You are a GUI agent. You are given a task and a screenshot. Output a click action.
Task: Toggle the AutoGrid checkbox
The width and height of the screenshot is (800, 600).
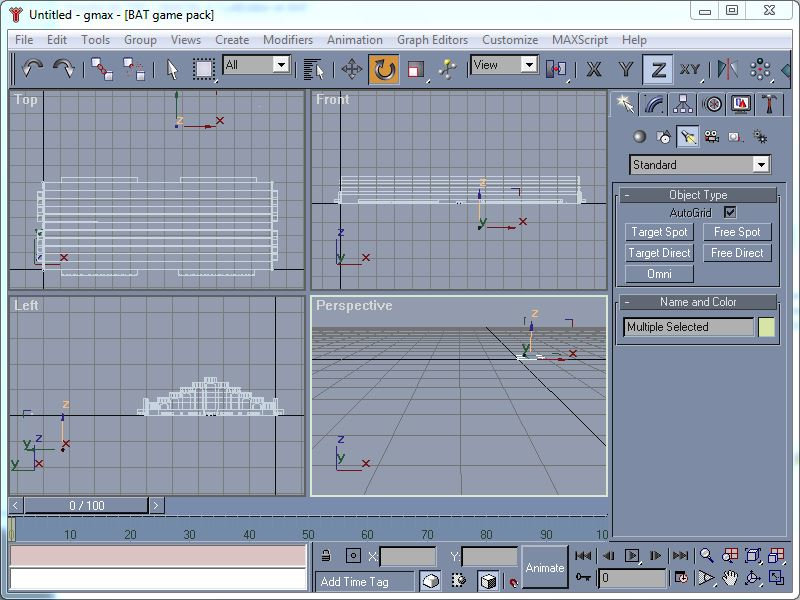pyautogui.click(x=730, y=213)
